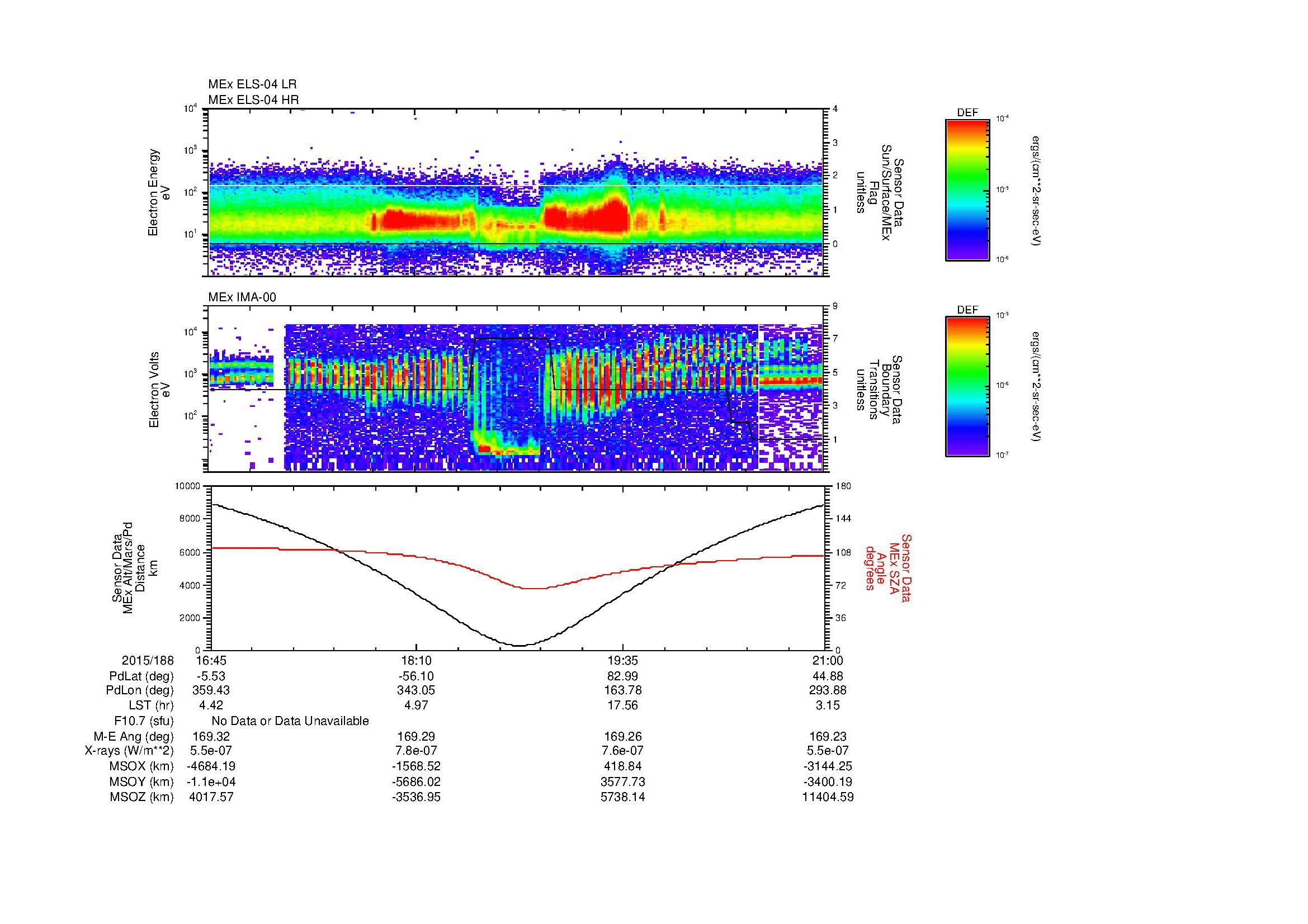Click the 'MEx IMA-00' panel title
The image size is (1308, 924).
(x=242, y=297)
